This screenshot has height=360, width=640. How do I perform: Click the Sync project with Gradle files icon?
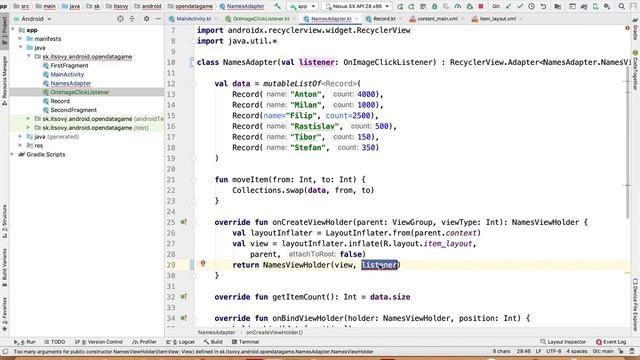584,6
